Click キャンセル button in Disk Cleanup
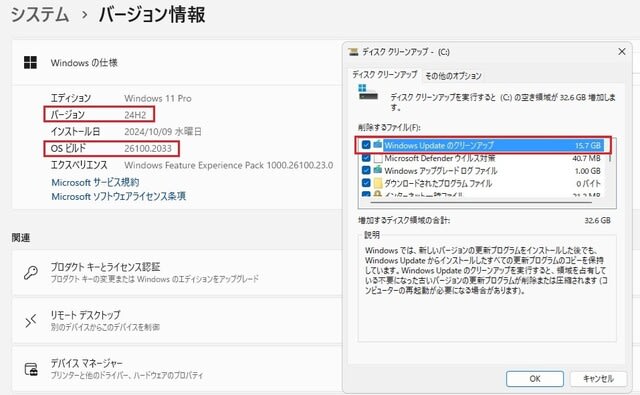The image size is (640, 395). [598, 379]
